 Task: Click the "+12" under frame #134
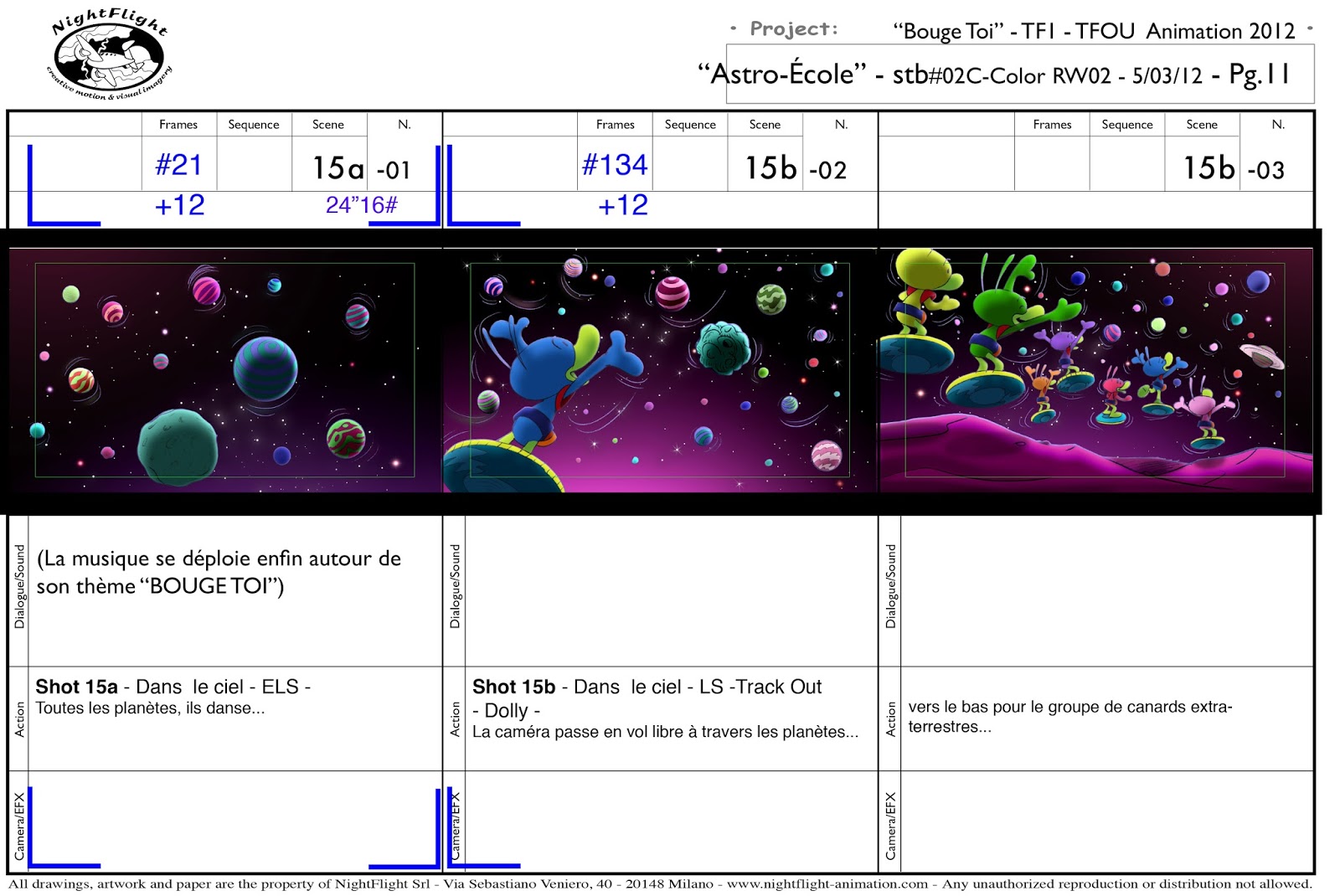tap(622, 205)
